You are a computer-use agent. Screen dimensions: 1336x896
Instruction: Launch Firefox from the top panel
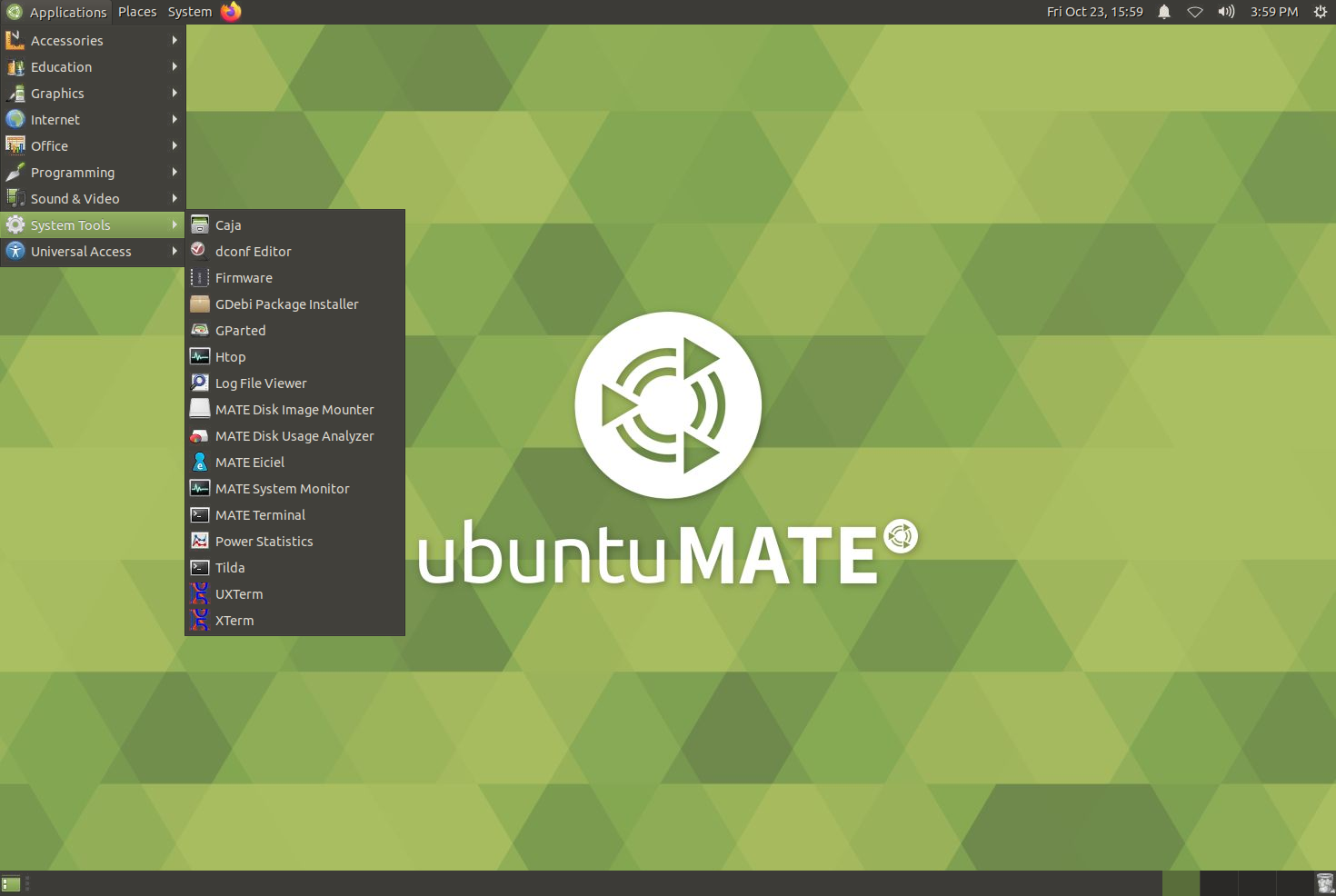point(231,12)
